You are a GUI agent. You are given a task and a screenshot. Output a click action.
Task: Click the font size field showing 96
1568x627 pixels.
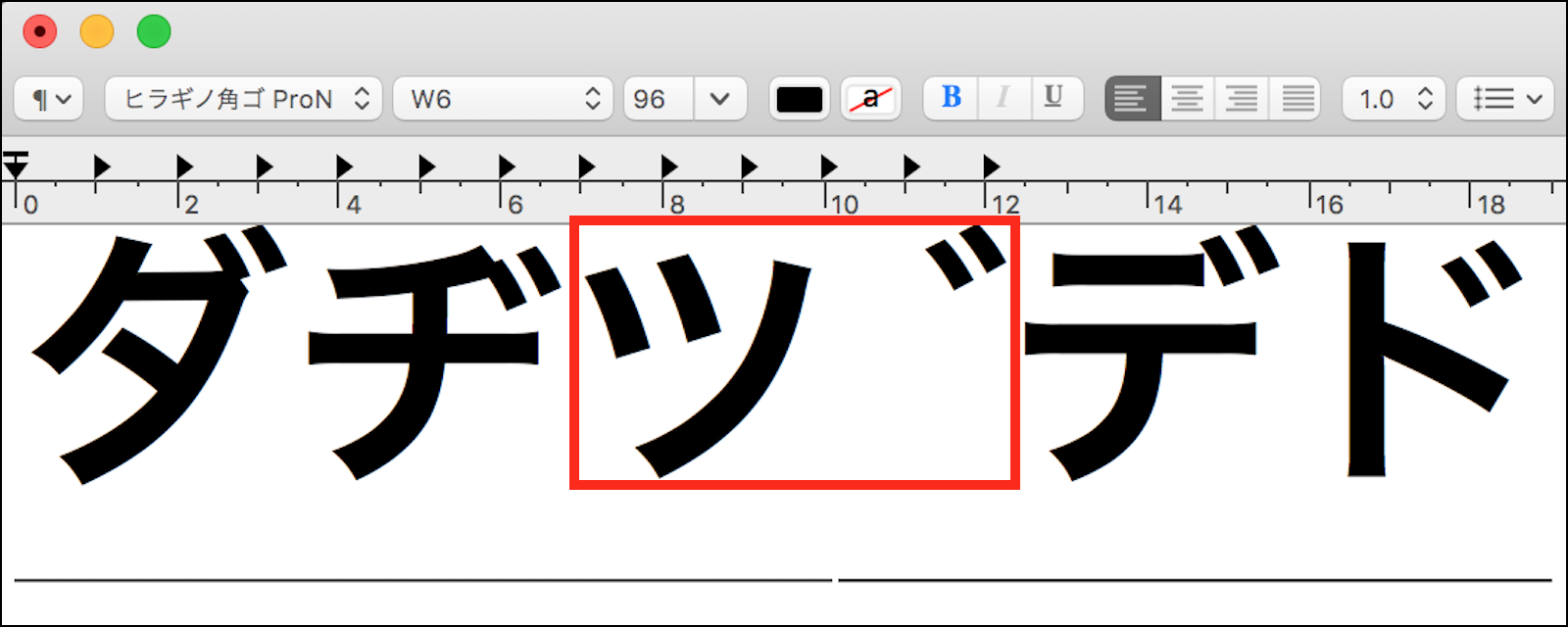[658, 99]
